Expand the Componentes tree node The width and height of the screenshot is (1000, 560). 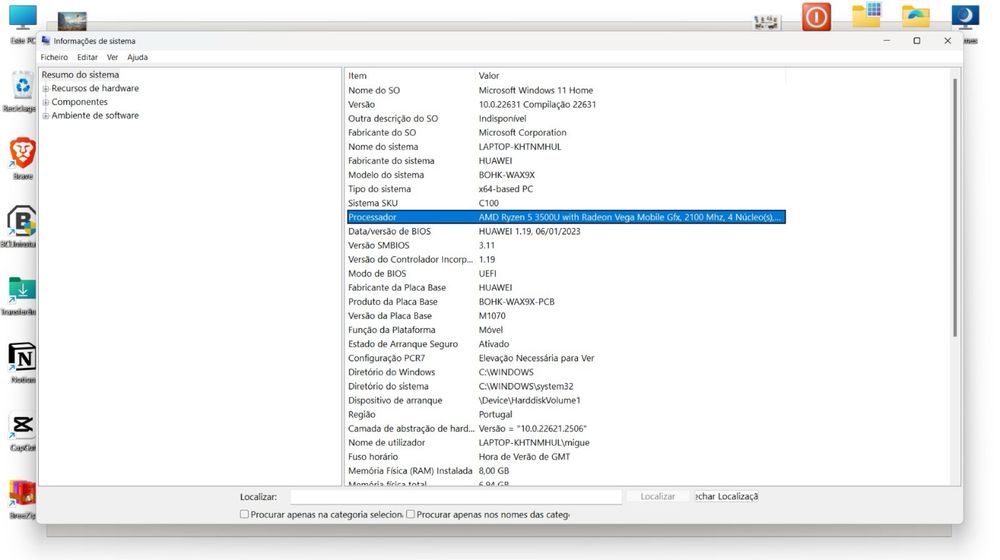click(x=46, y=102)
